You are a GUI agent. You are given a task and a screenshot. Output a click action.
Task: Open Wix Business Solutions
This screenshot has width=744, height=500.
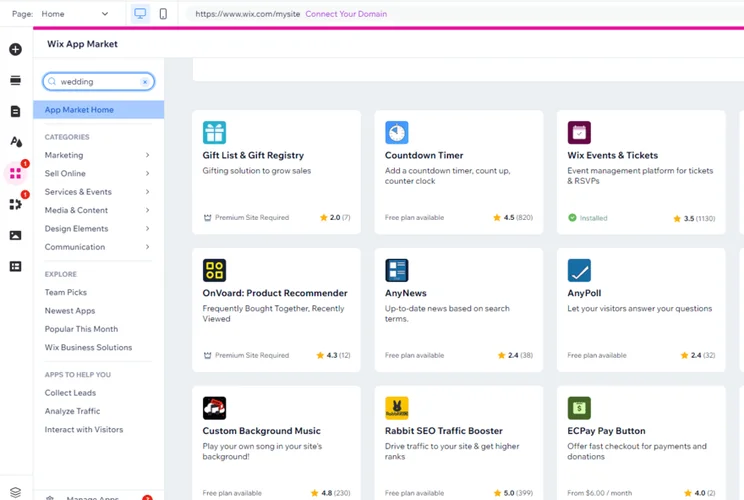(88, 347)
